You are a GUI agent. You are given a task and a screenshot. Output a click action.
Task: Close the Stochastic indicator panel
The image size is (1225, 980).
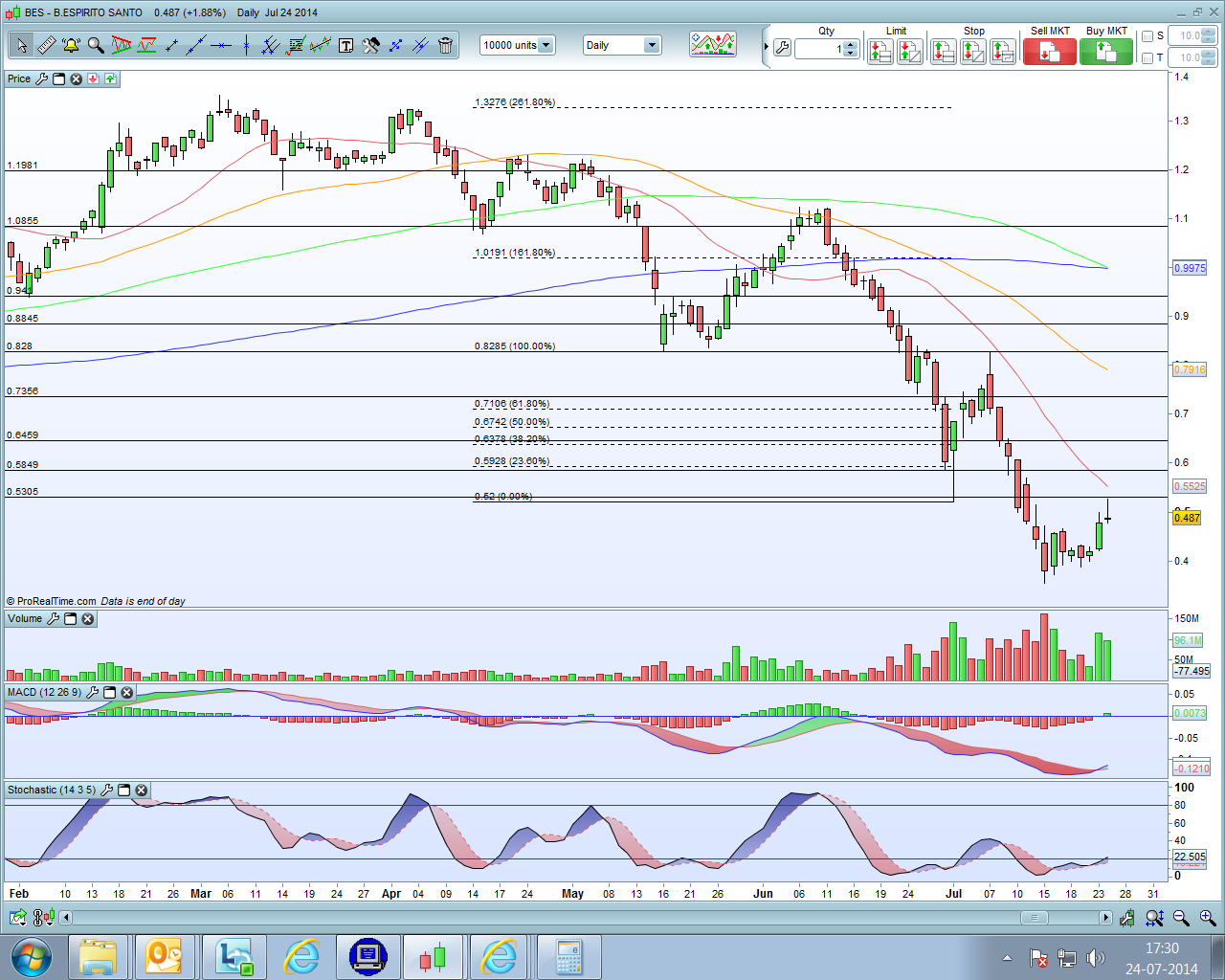tap(141, 790)
